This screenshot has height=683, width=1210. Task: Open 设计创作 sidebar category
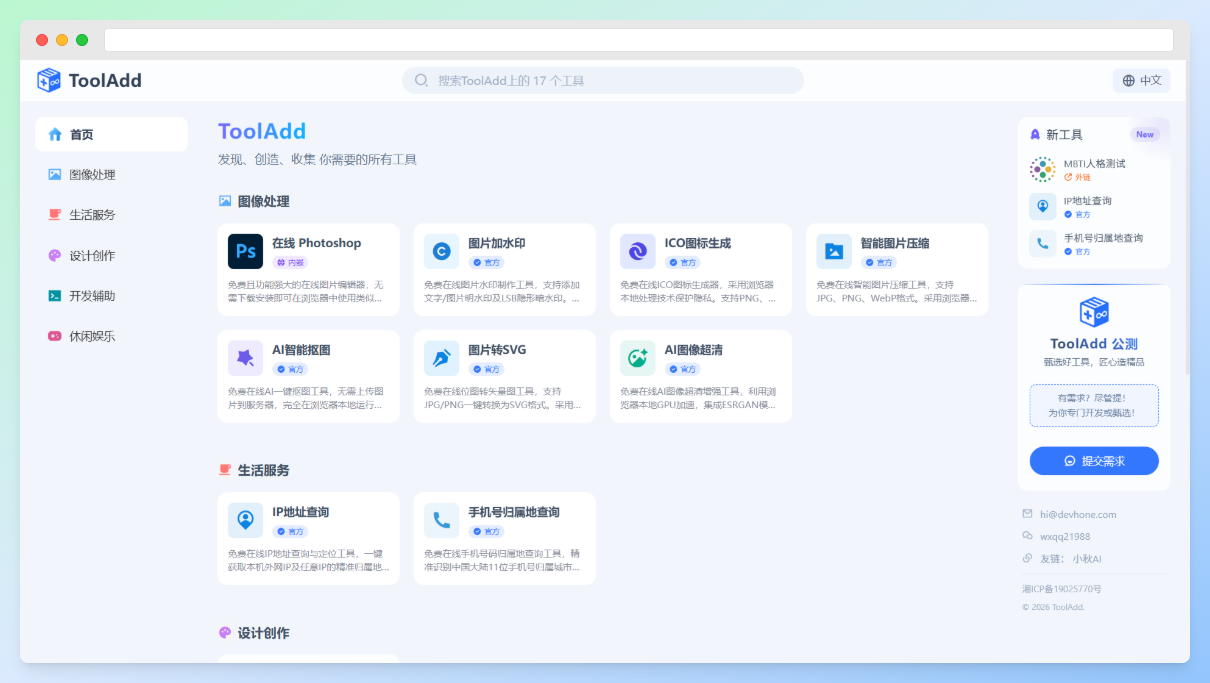coord(92,256)
